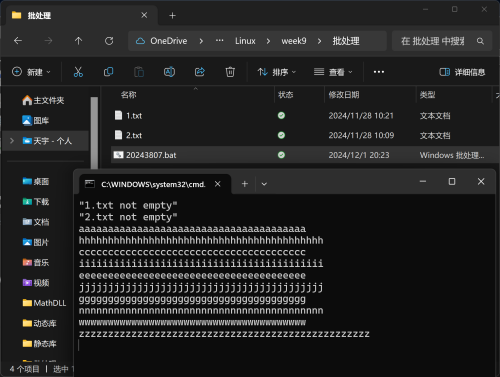This screenshot has width=500, height=377.
Task: Click the 20243807.bat file icon
Action: tap(118, 155)
